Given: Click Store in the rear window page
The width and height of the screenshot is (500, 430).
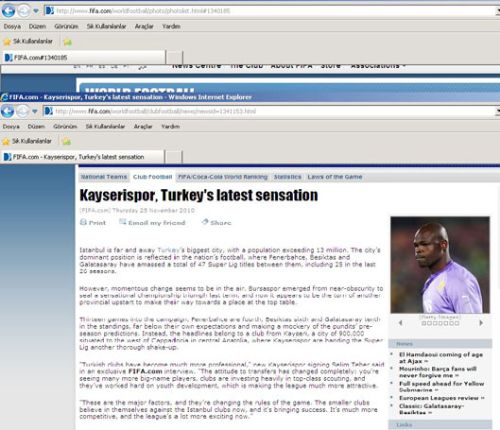Looking at the screenshot, I should (331, 66).
